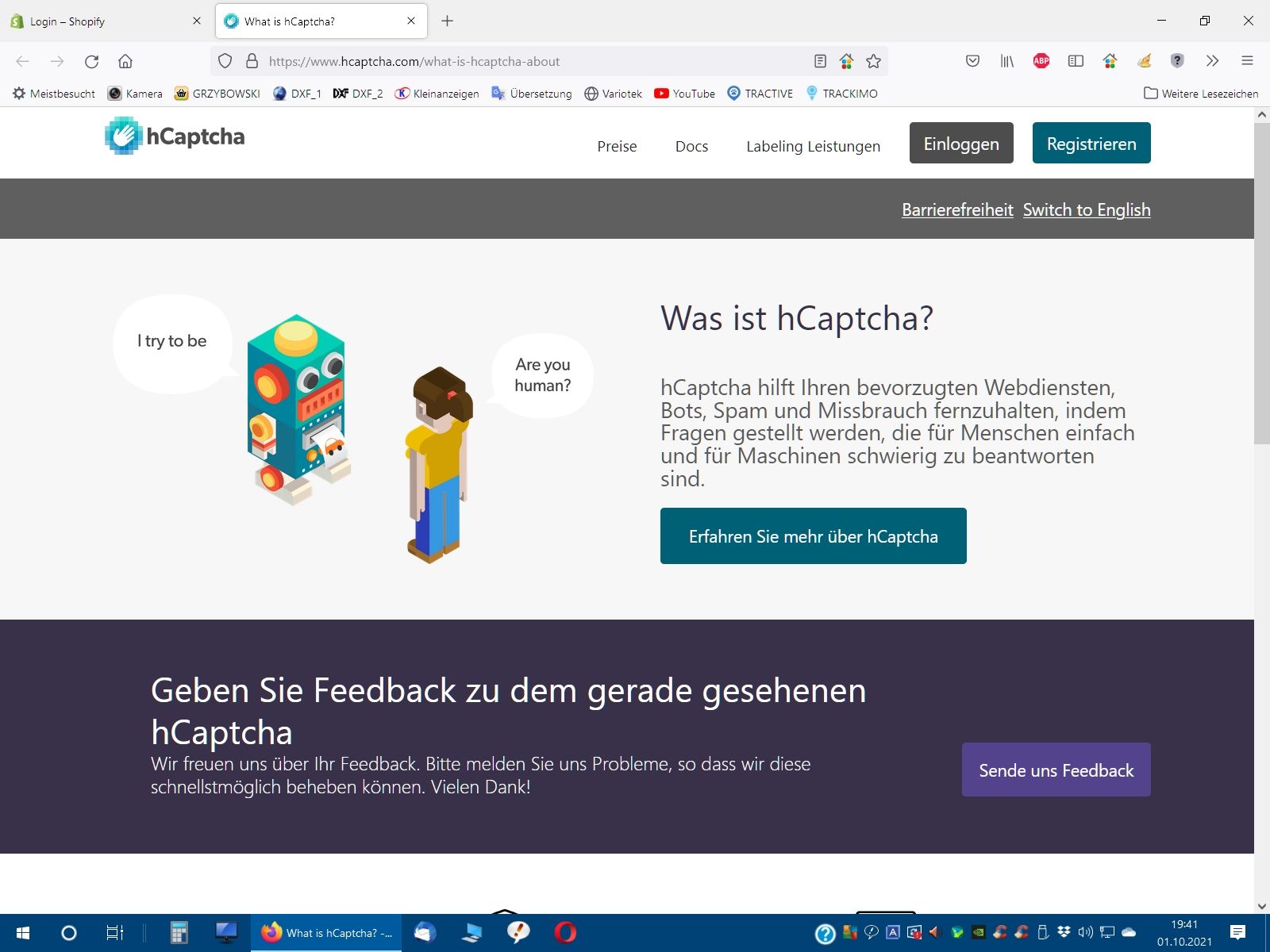Click the Switch to English link
This screenshot has width=1270, height=952.
(x=1087, y=209)
